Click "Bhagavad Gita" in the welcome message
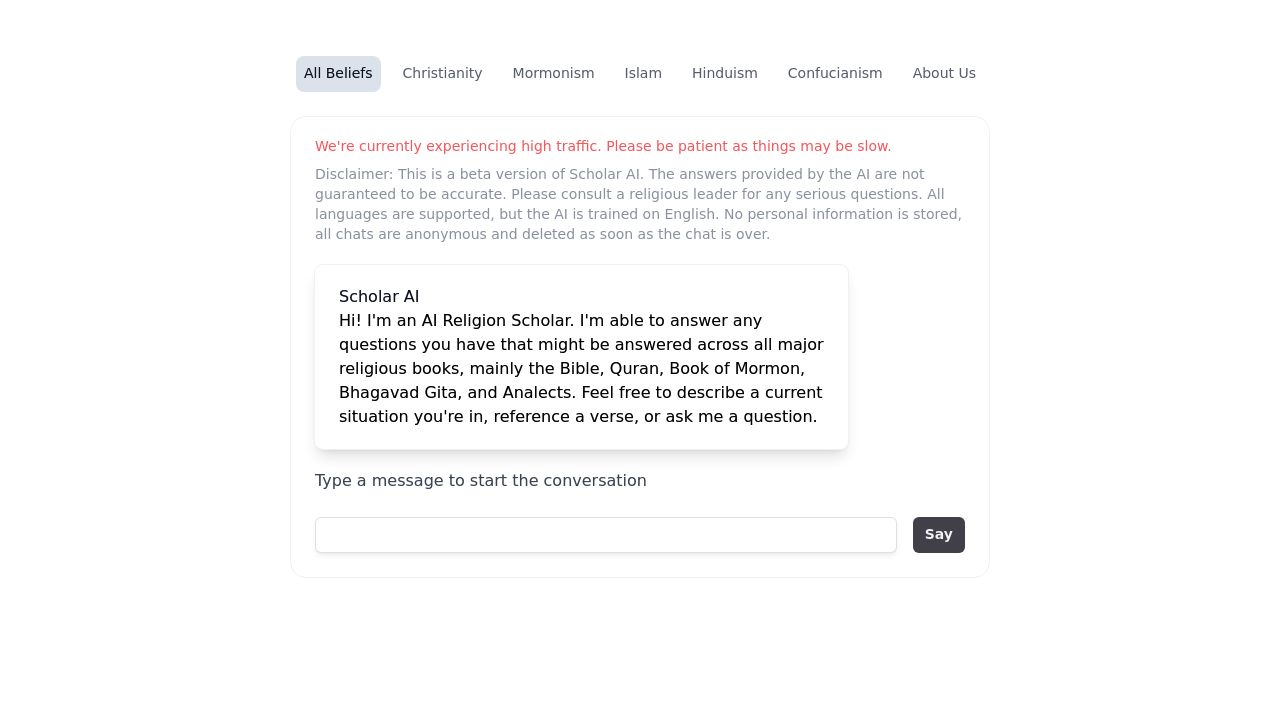 (x=398, y=393)
